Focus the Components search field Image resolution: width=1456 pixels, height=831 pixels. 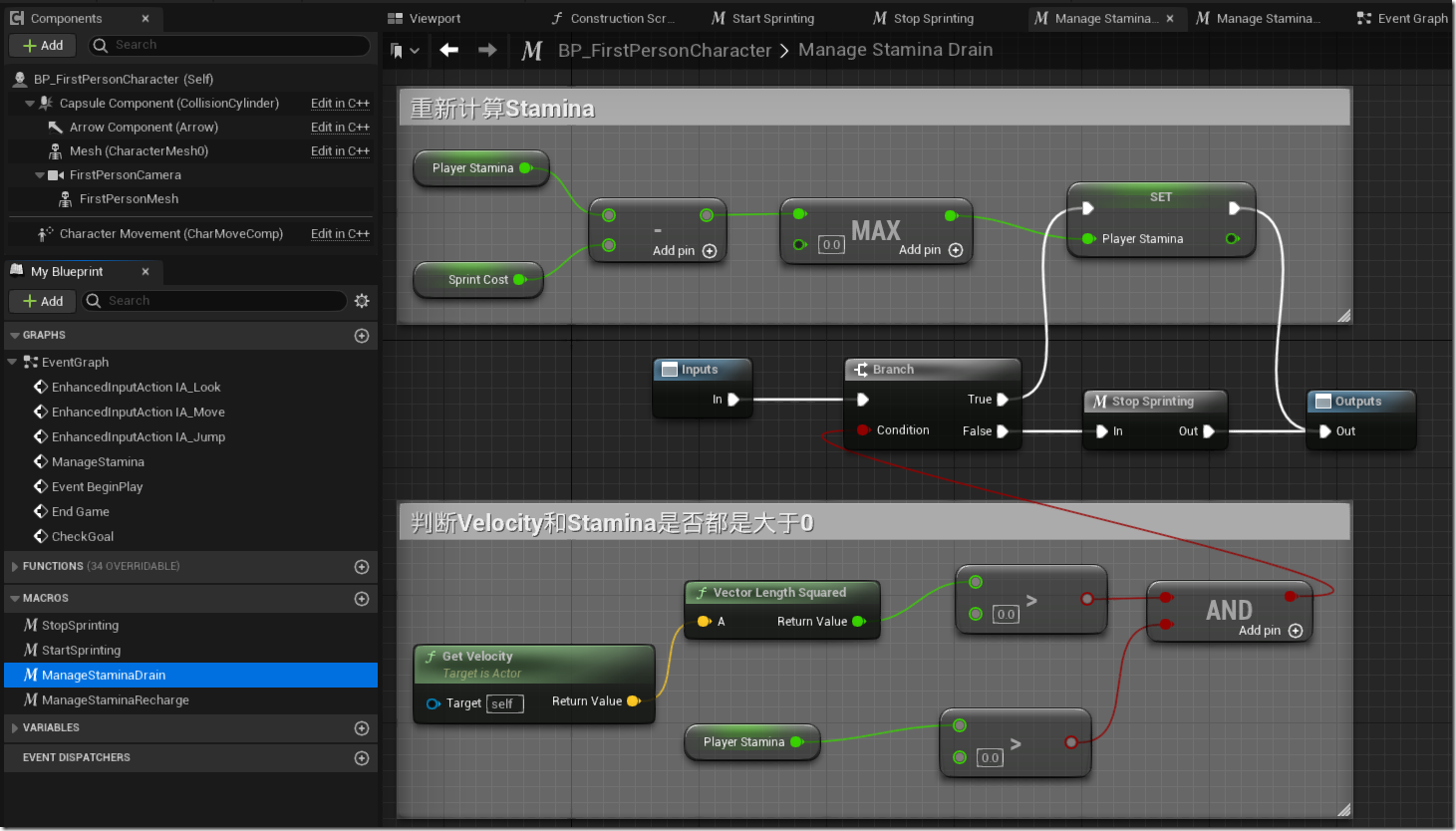pos(229,45)
